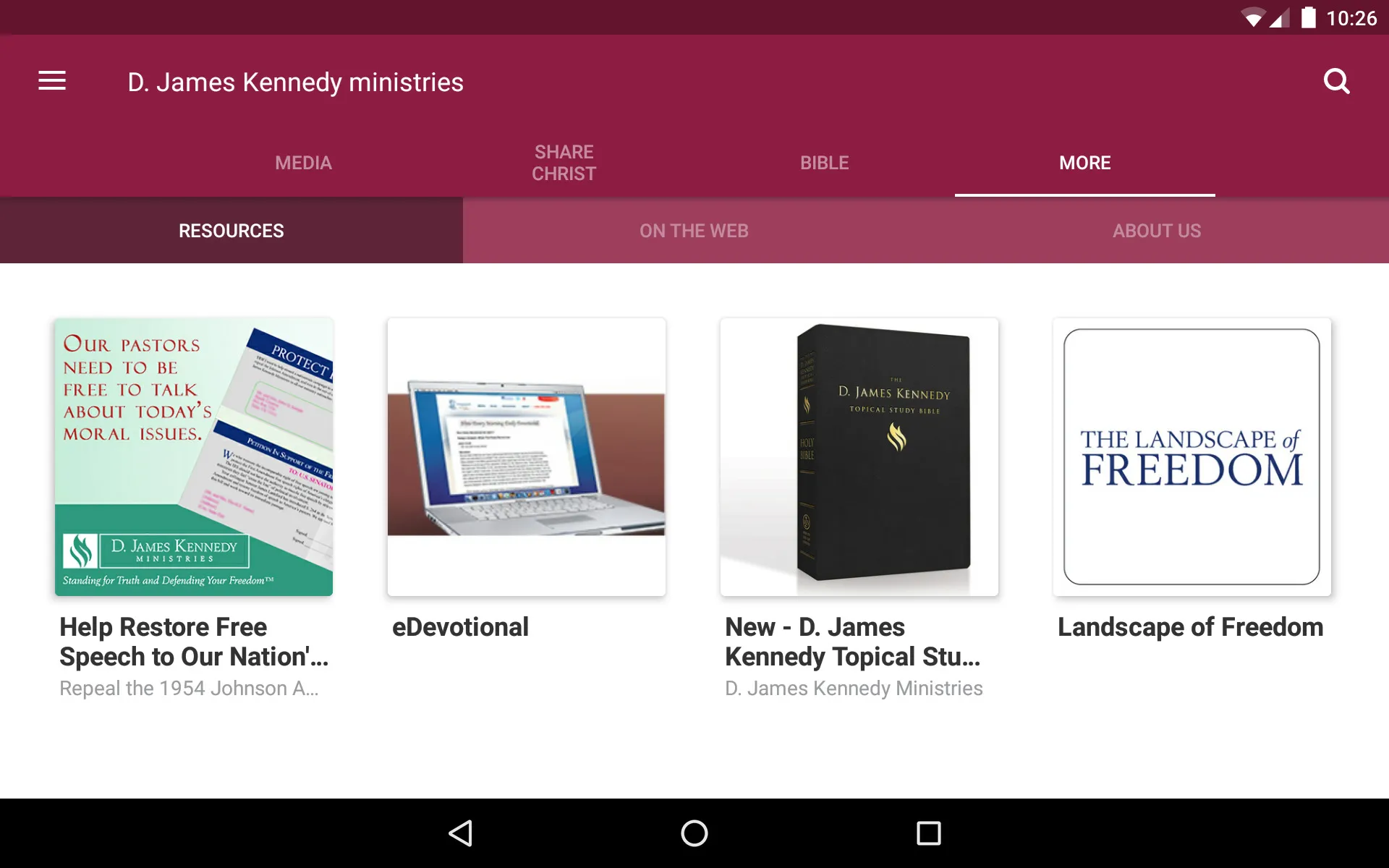Switch to the BIBLE tab
1389x868 pixels.
824,163
